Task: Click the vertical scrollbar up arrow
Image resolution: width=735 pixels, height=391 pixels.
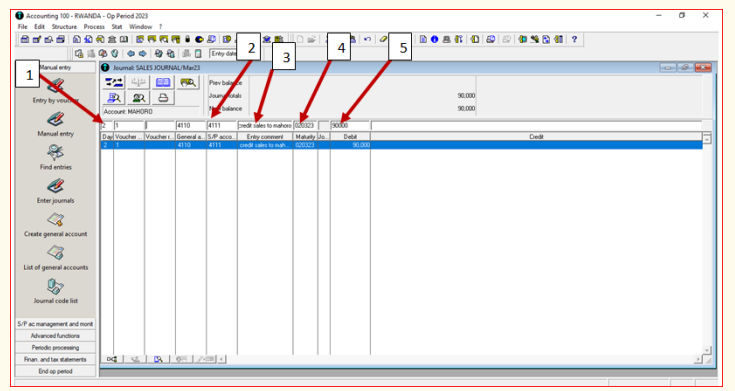Action: pyautogui.click(x=706, y=138)
